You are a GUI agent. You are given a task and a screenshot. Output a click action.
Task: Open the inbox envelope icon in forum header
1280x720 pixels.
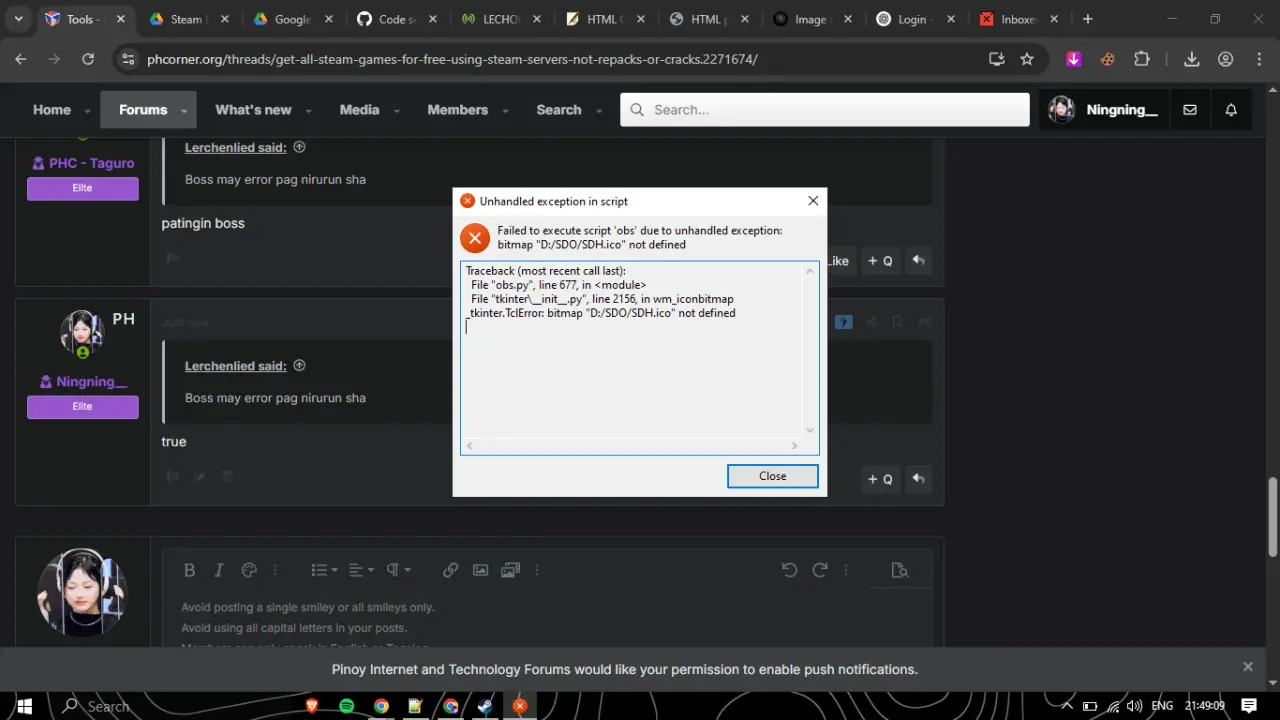[x=1190, y=110]
